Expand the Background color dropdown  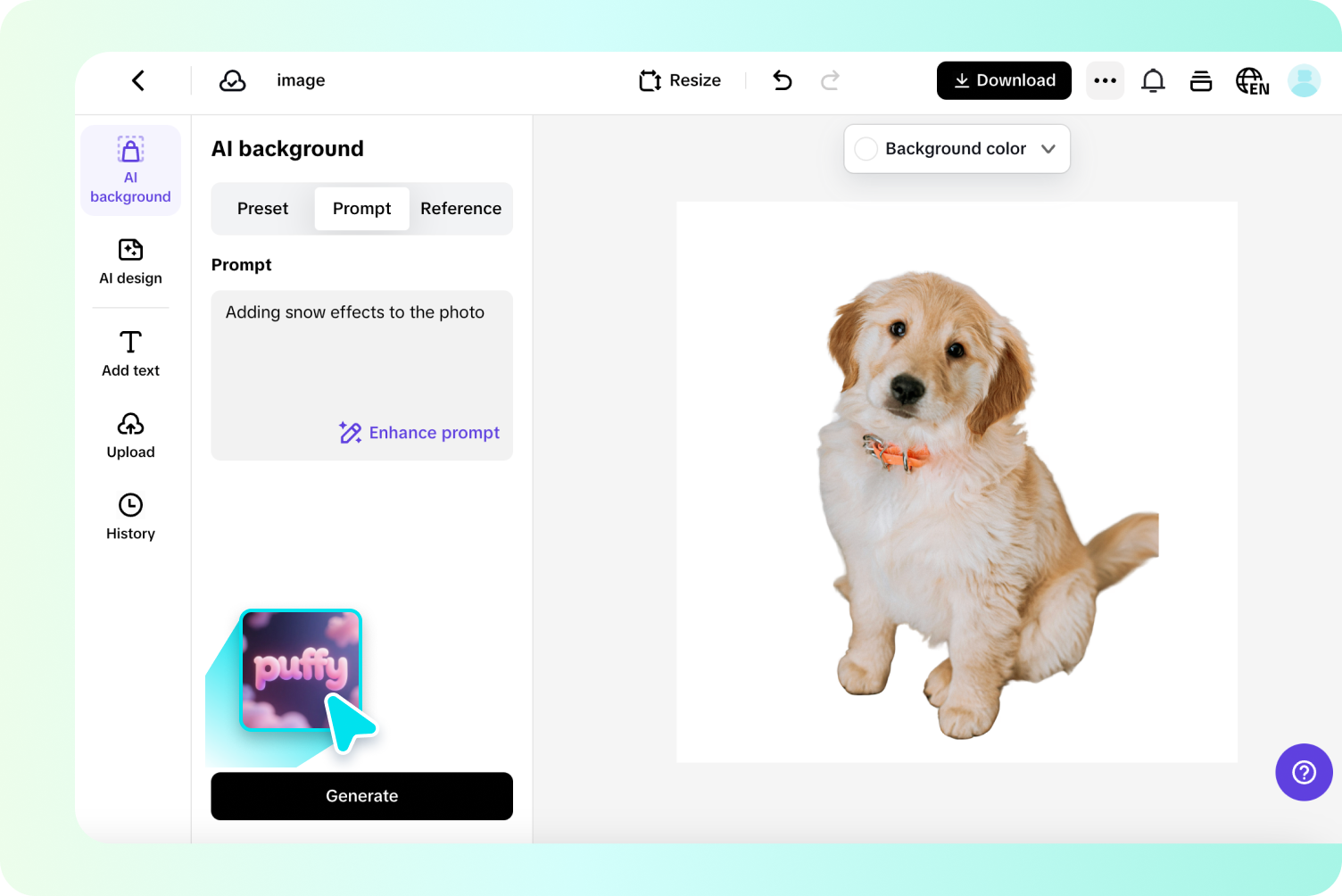click(1048, 149)
